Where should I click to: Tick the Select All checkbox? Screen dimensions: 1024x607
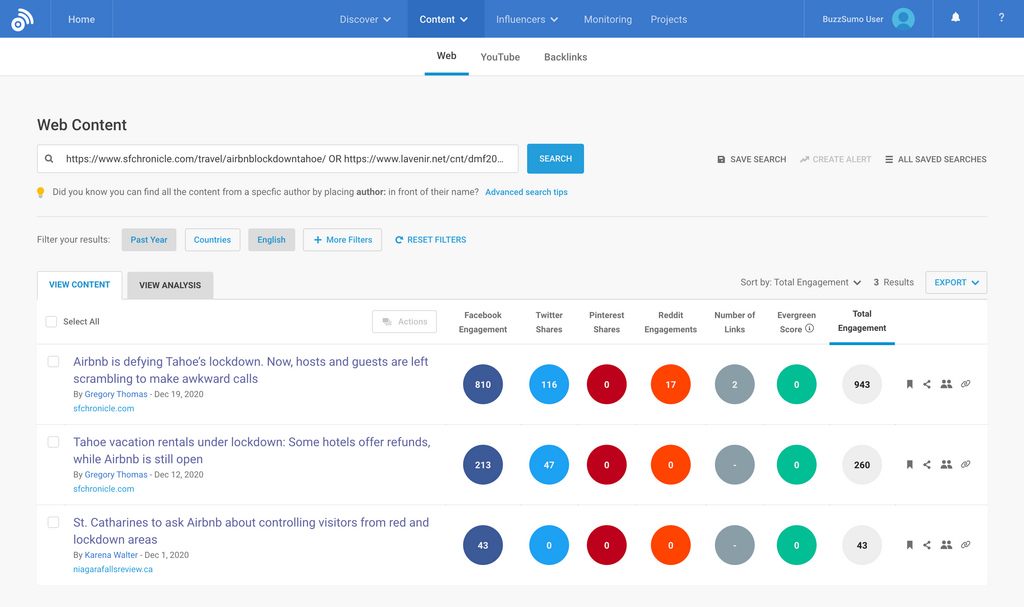[x=52, y=322]
